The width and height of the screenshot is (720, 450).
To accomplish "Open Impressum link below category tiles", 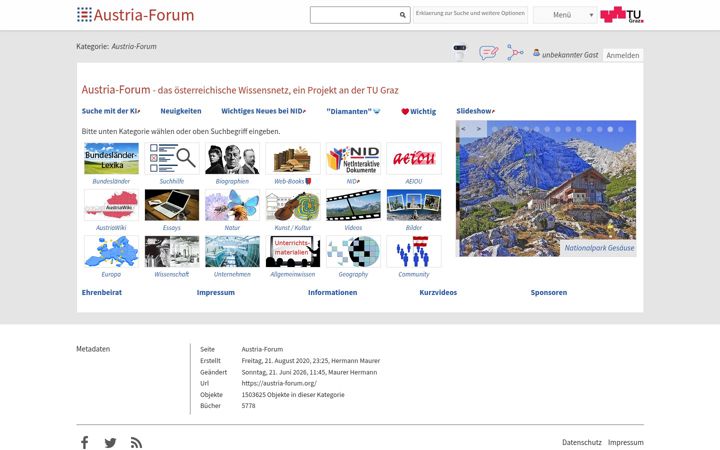I will click(216, 292).
